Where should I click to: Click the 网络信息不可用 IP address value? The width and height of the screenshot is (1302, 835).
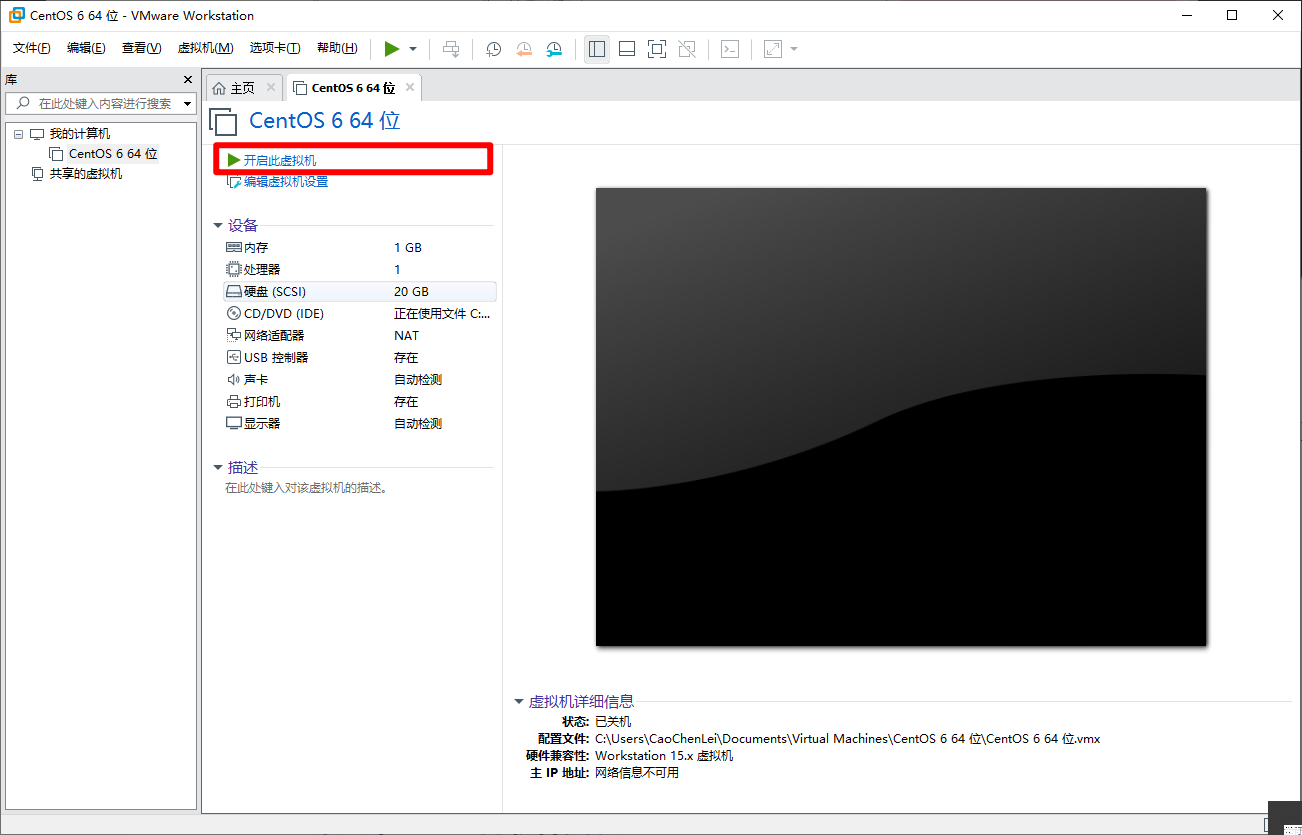(637, 773)
